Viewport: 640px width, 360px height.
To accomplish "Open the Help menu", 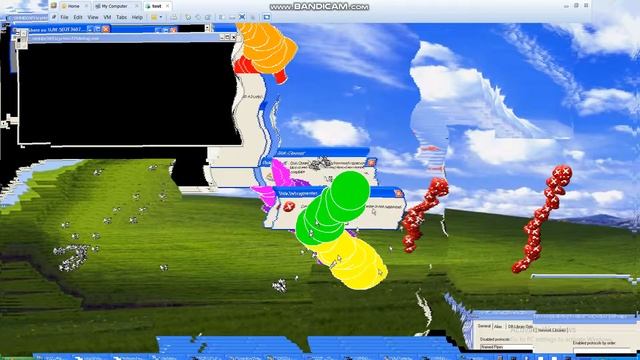I will click(137, 18).
